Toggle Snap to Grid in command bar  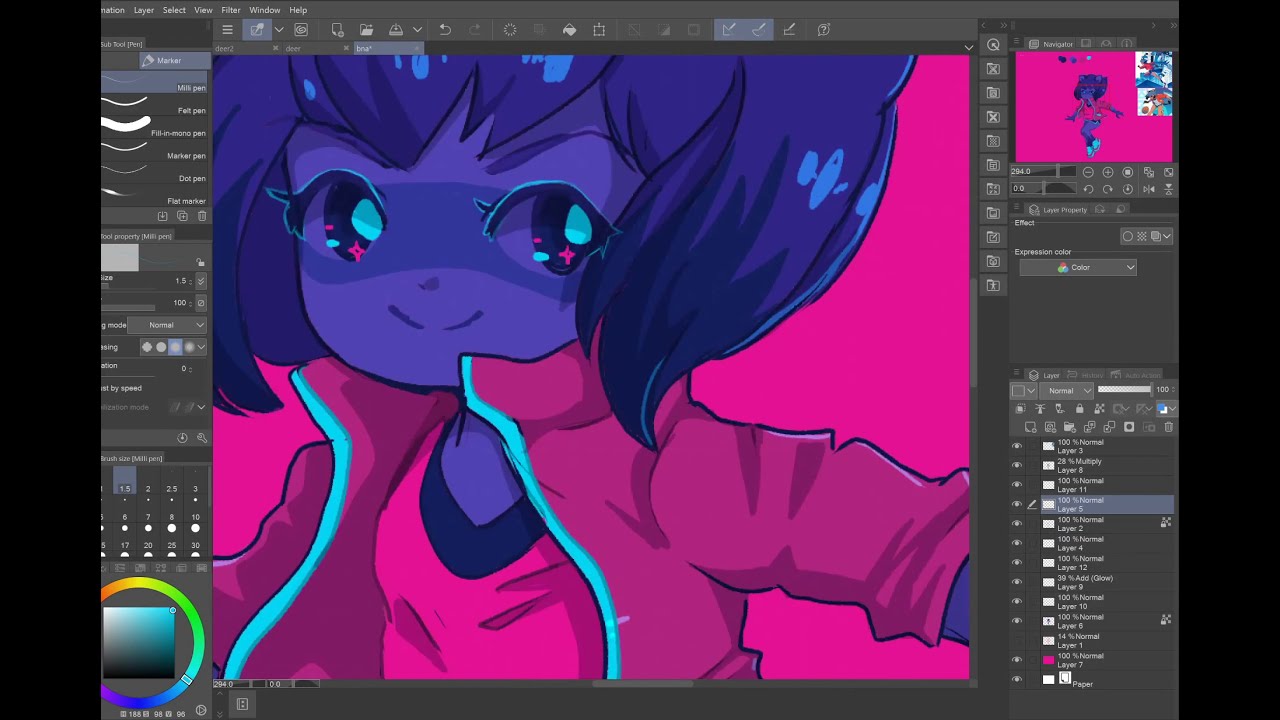789,30
